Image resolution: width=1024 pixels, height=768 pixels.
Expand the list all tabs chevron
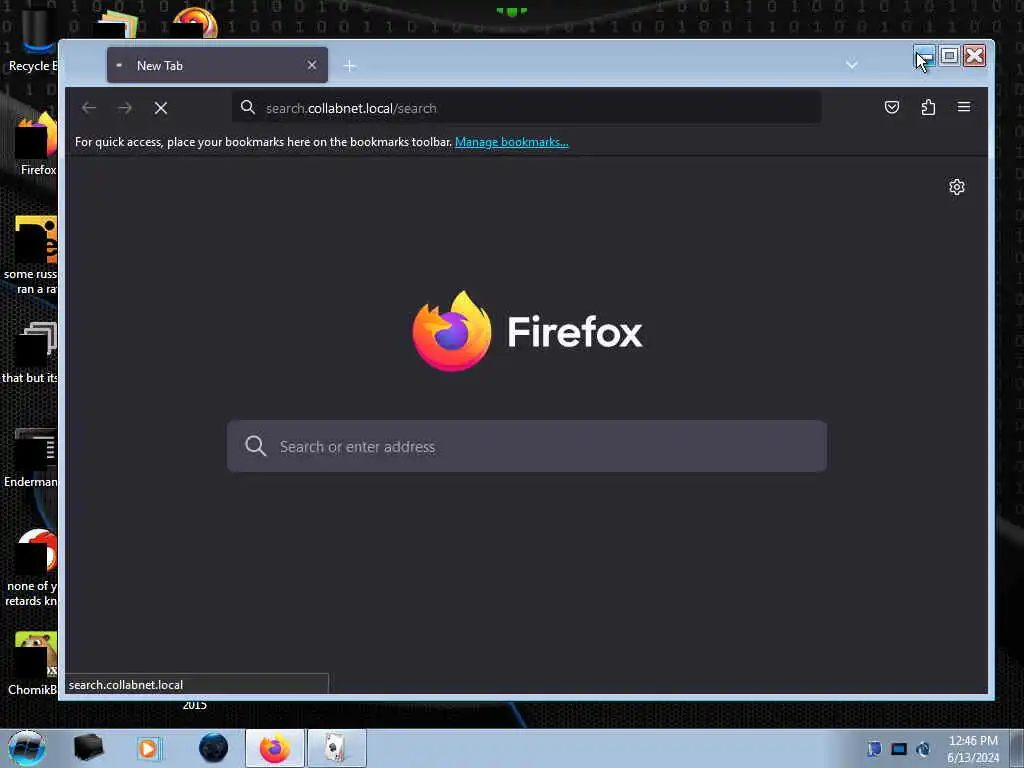(x=852, y=65)
